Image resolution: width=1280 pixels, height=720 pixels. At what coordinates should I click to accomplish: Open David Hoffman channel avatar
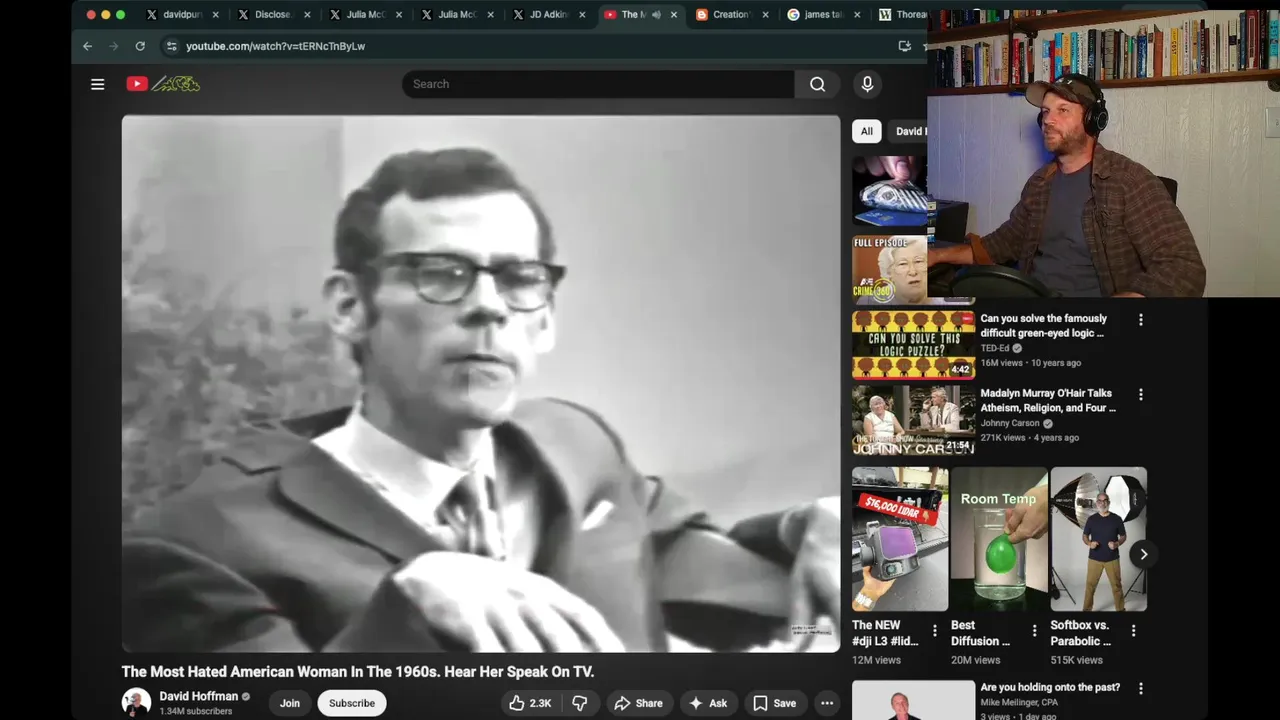136,703
